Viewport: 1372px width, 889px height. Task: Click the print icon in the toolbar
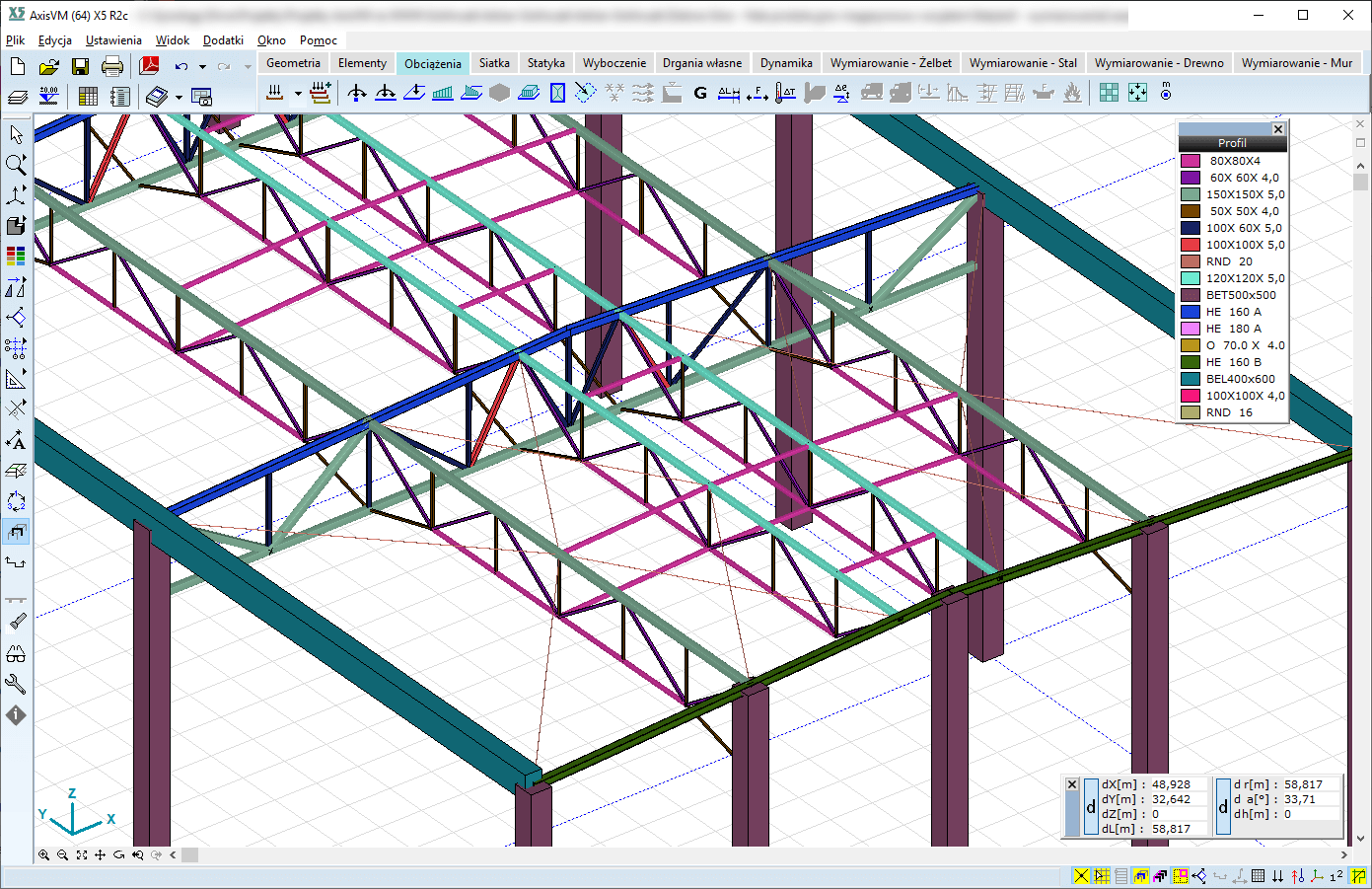pos(112,67)
